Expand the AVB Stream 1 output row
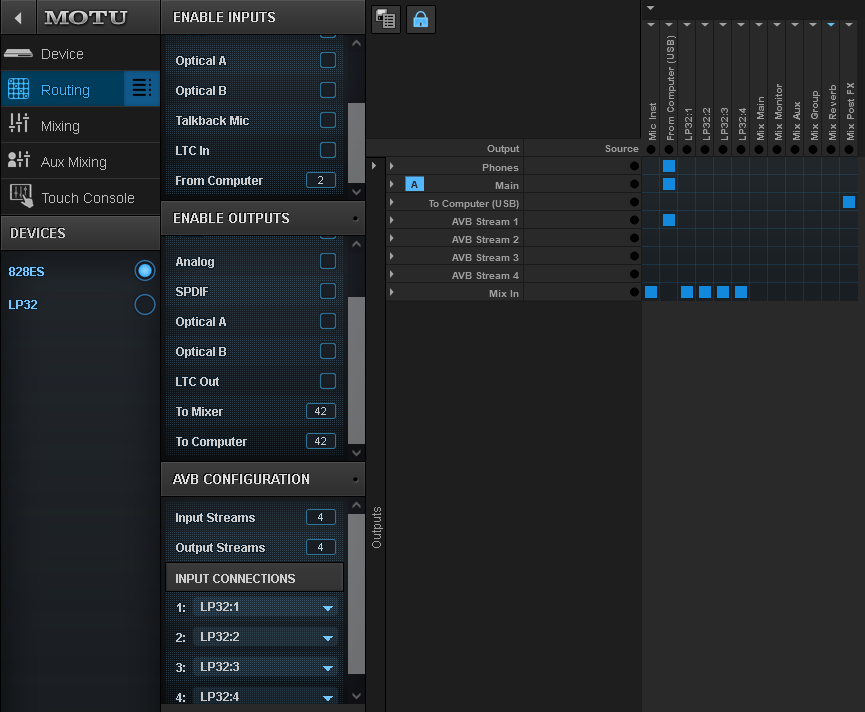The height and width of the screenshot is (712, 865). [392, 220]
